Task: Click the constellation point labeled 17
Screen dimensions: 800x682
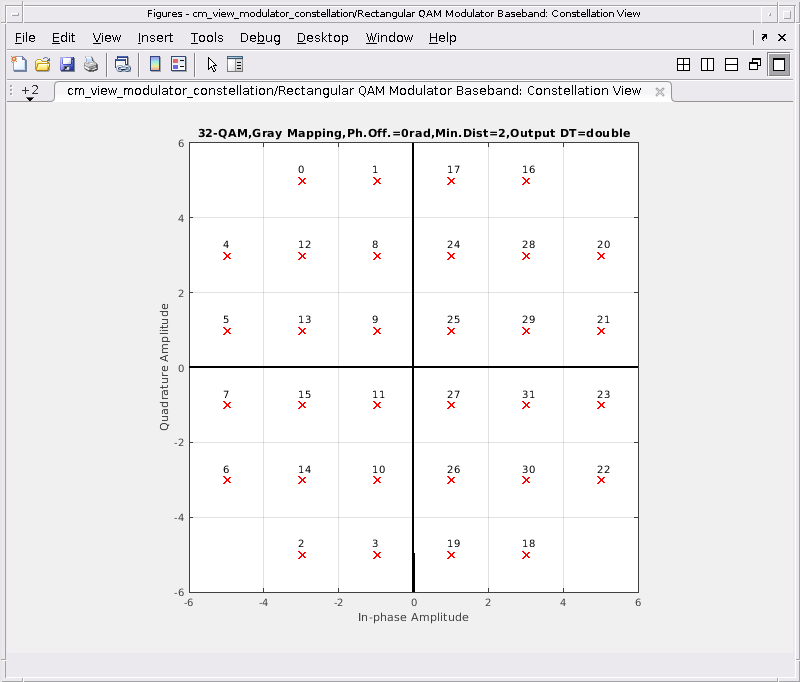Action: click(x=451, y=181)
